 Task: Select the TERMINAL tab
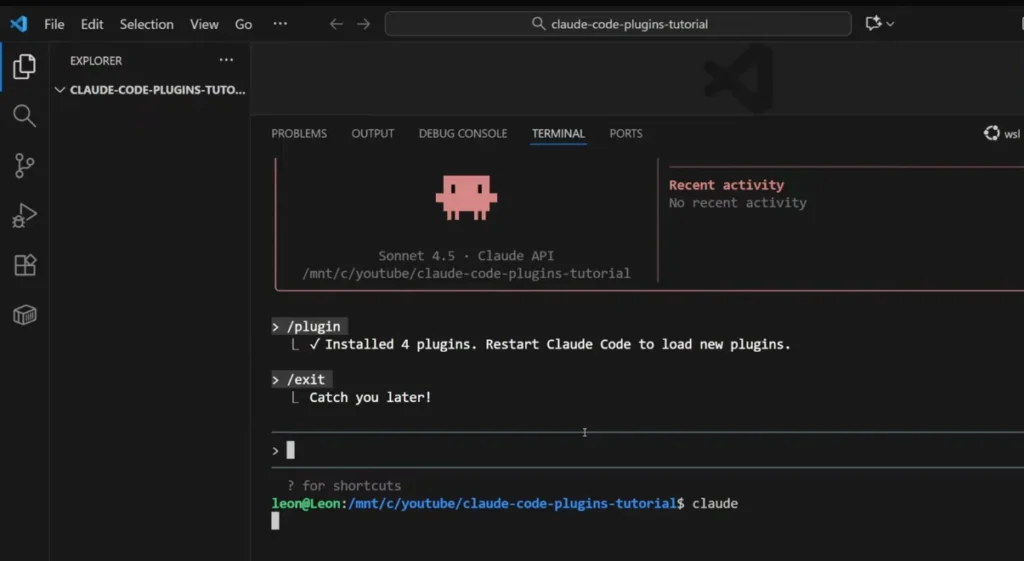(x=558, y=133)
